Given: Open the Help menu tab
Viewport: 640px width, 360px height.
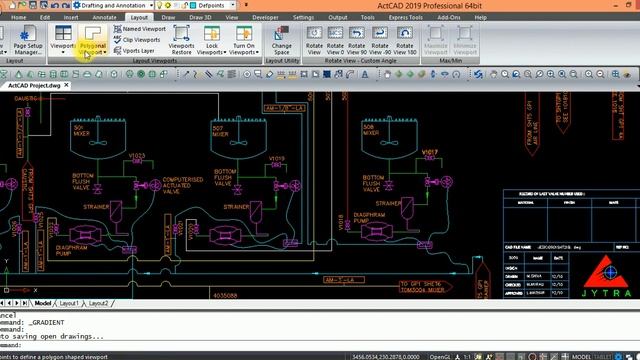Looking at the screenshot, I should pos(480,17).
